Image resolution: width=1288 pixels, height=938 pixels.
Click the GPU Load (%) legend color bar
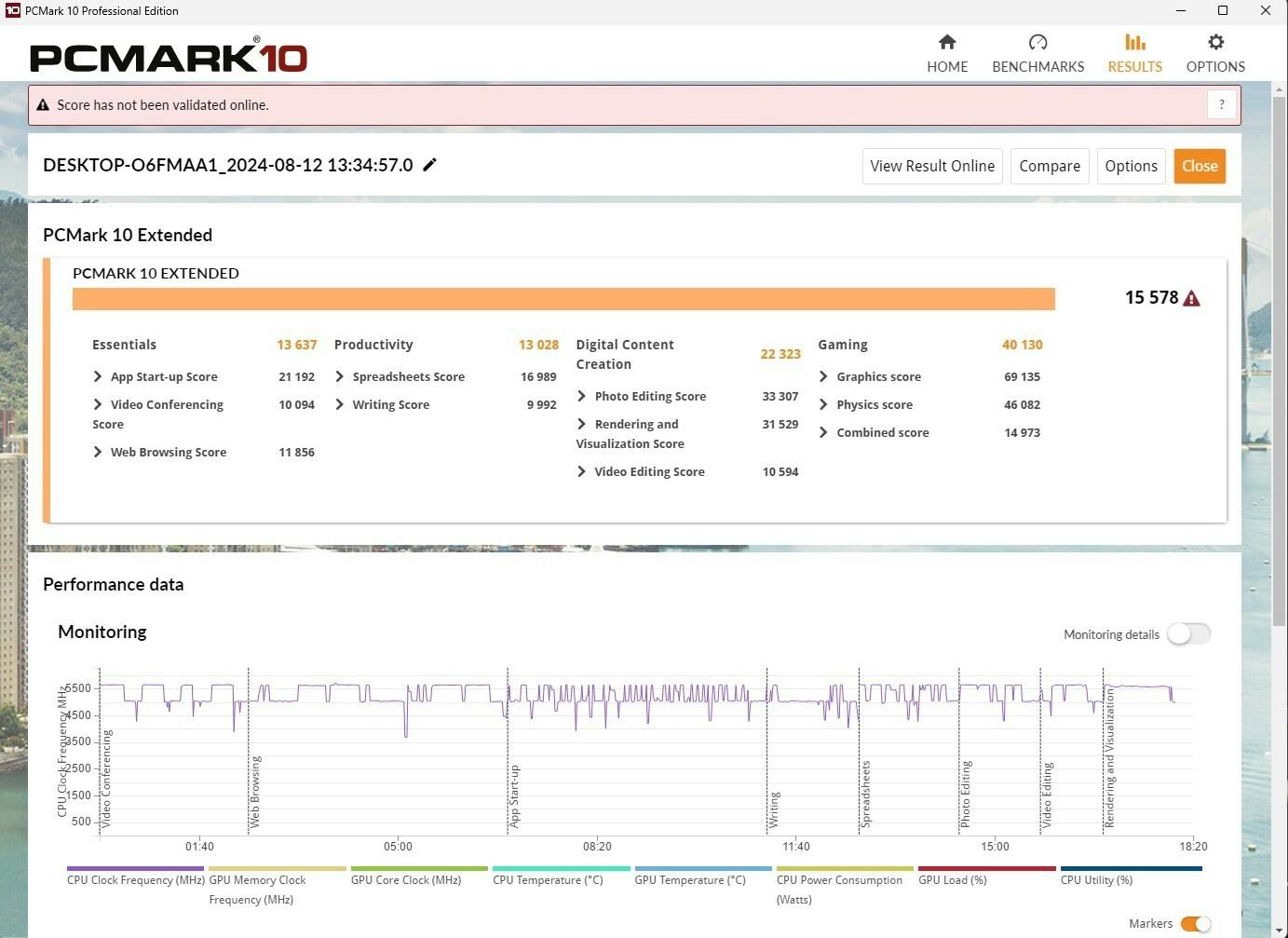pos(987,869)
